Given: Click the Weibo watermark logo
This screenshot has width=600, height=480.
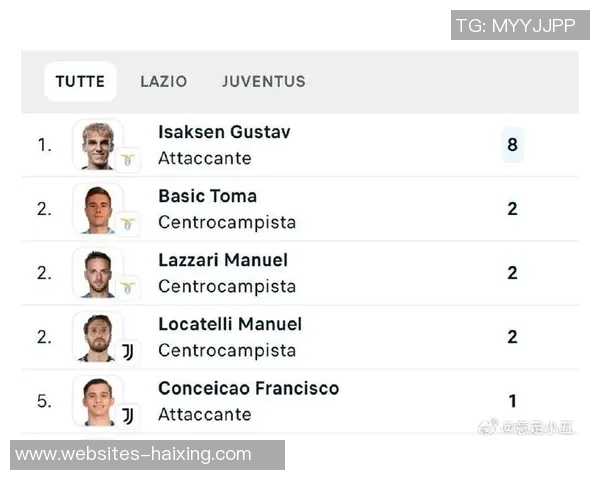Looking at the screenshot, I should 488,427.
